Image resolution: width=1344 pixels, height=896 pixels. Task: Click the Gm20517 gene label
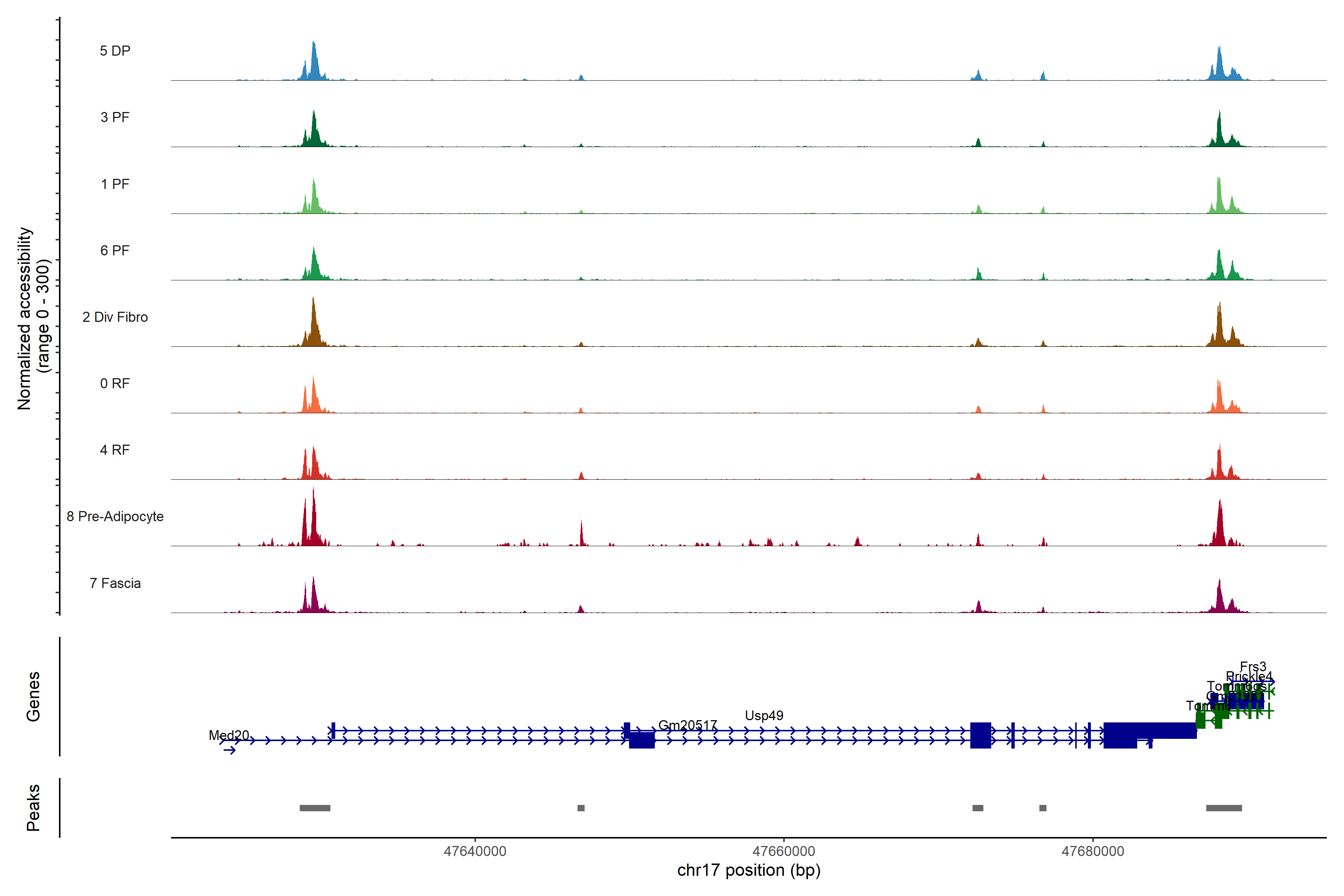point(687,725)
